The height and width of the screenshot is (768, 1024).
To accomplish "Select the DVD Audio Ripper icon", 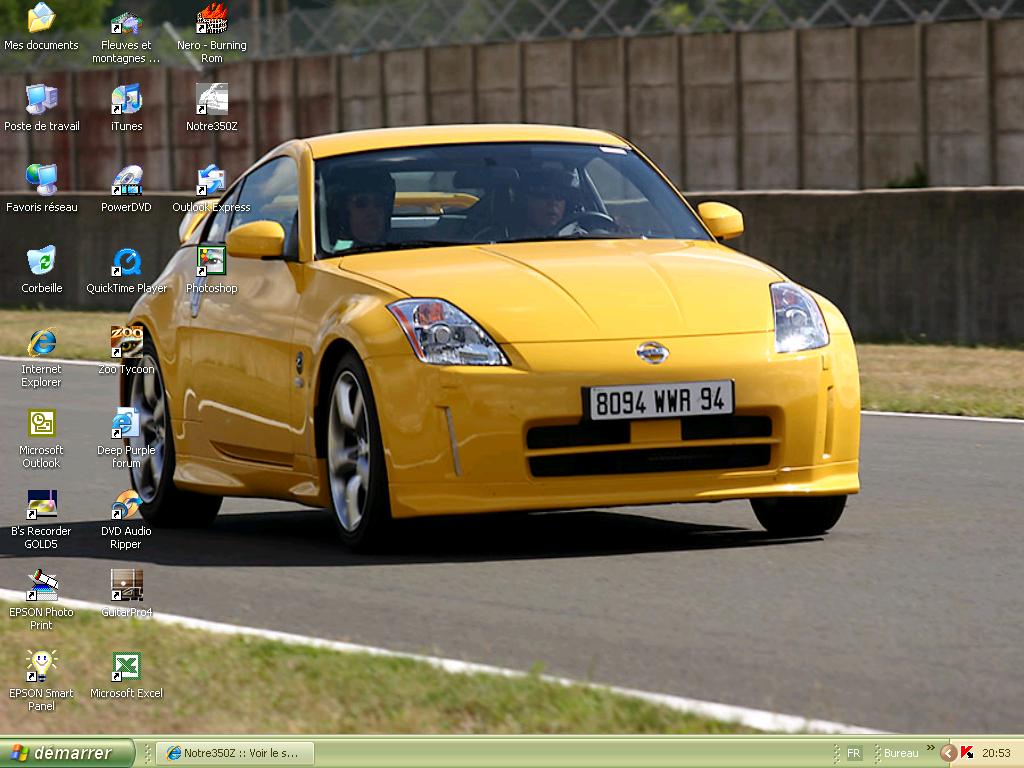I will (x=126, y=505).
